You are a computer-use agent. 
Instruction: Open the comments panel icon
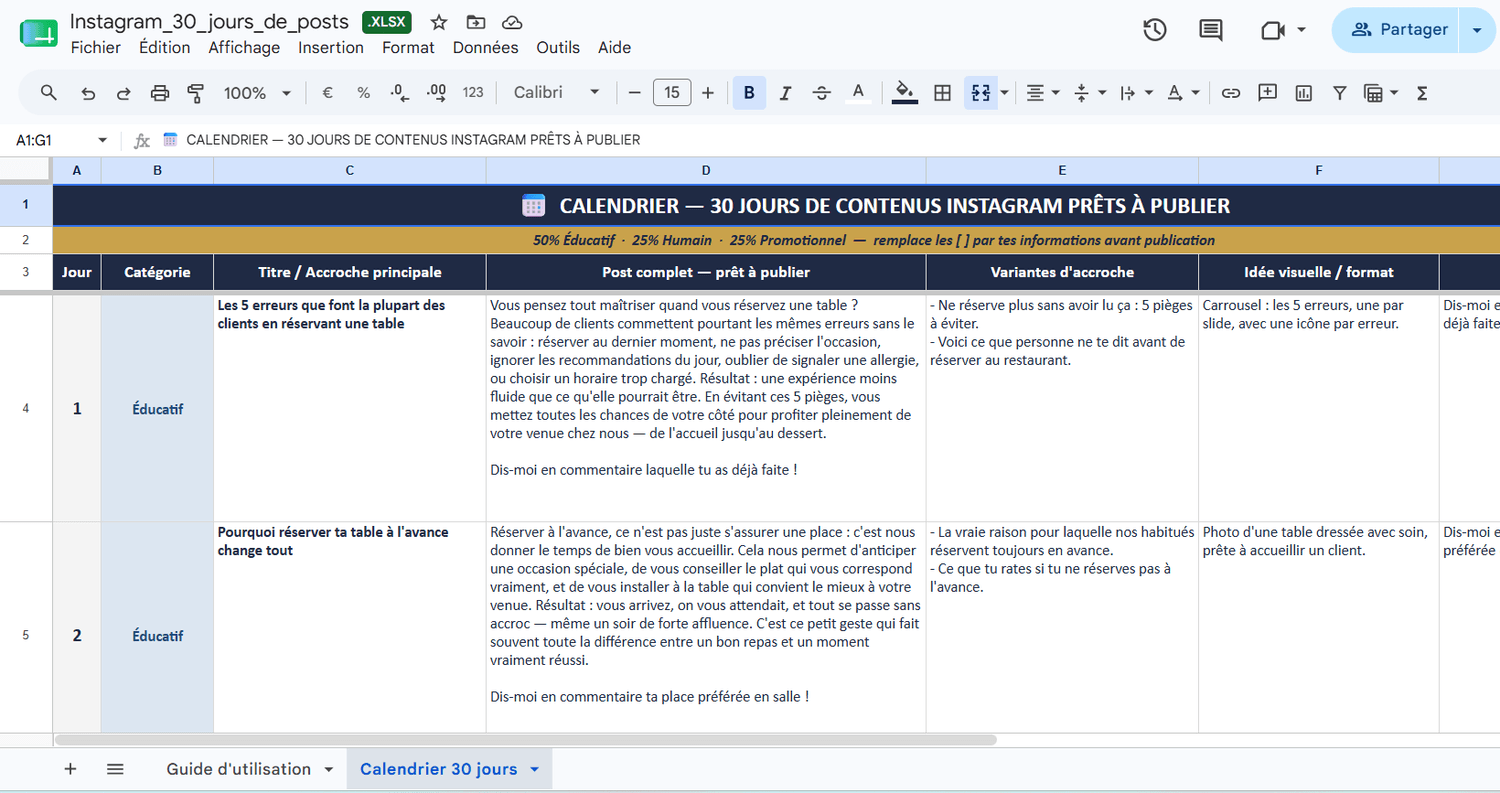click(x=1211, y=30)
